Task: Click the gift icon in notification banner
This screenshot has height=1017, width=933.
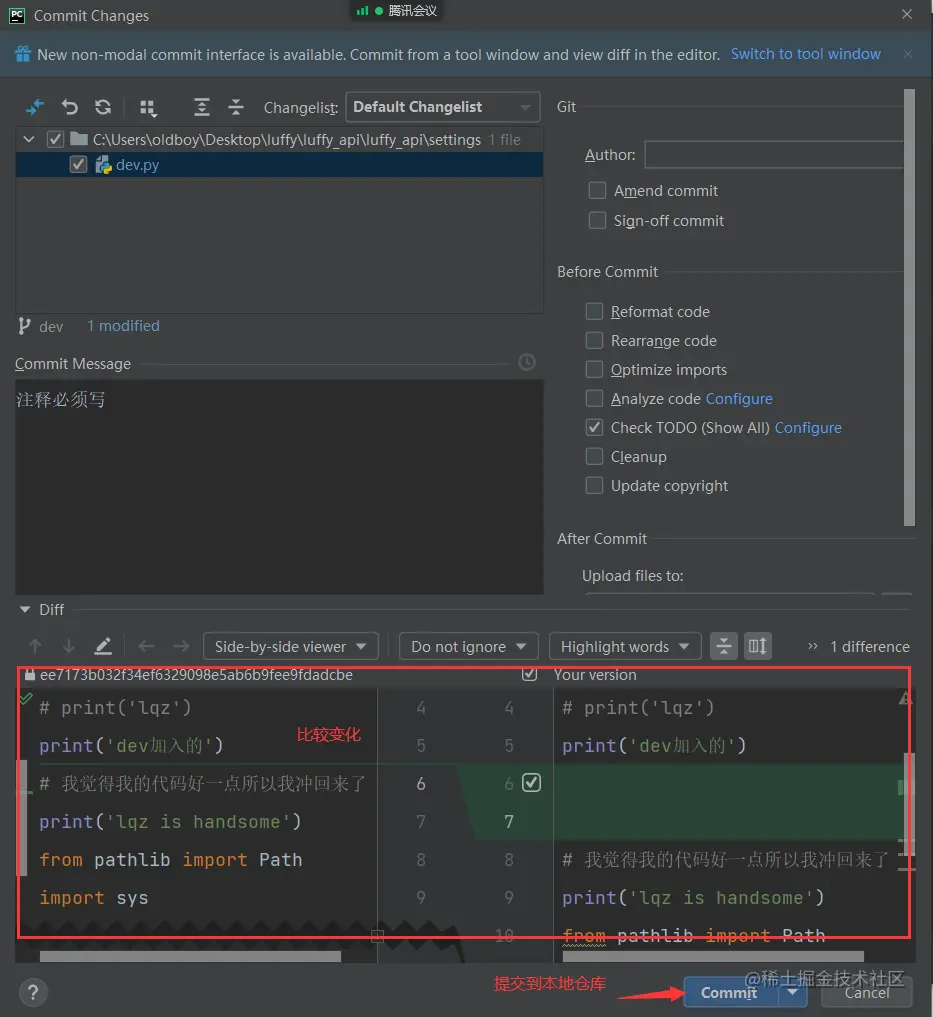Action: tap(23, 54)
